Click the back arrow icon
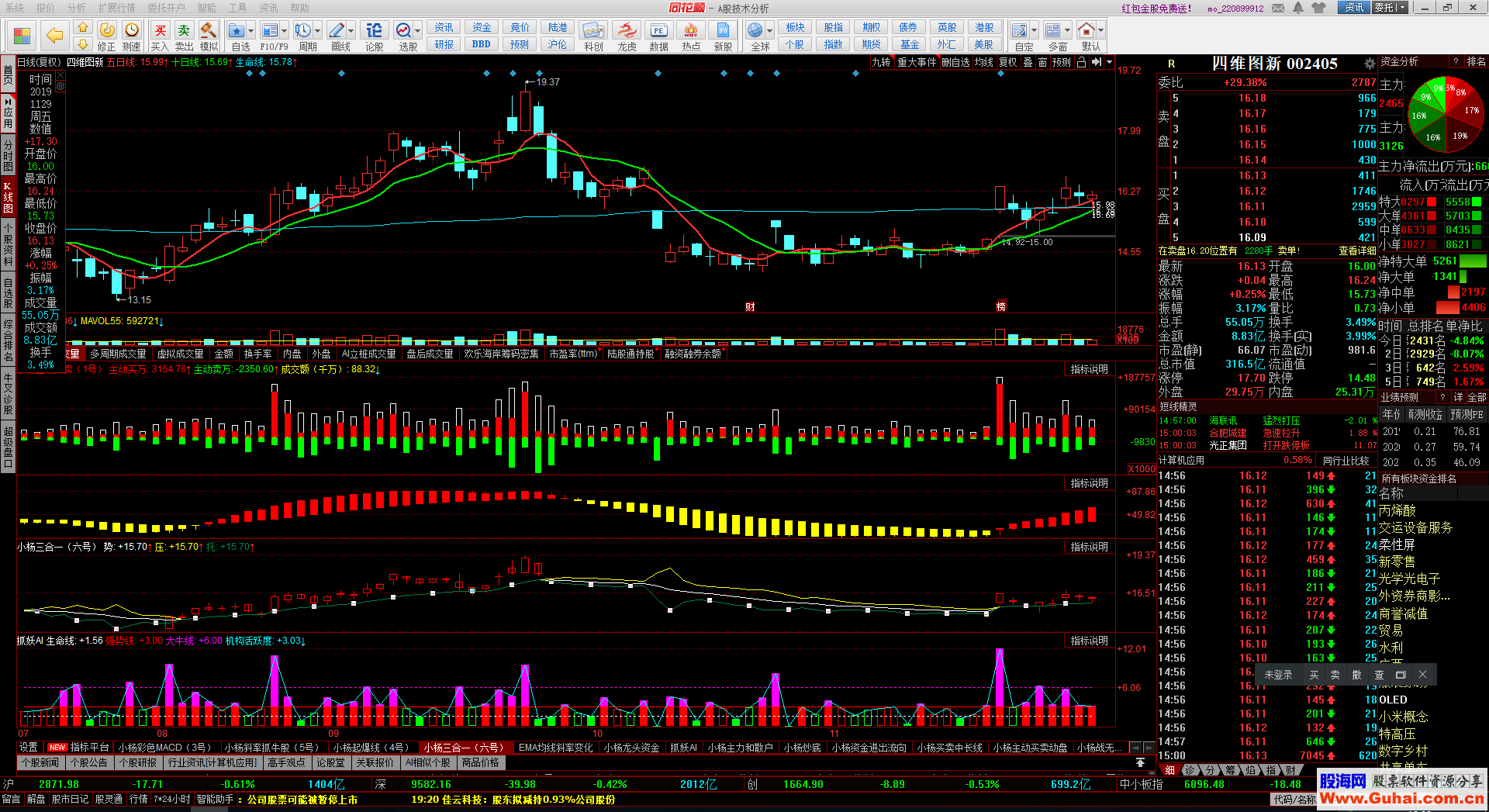1489x812 pixels. click(x=54, y=35)
